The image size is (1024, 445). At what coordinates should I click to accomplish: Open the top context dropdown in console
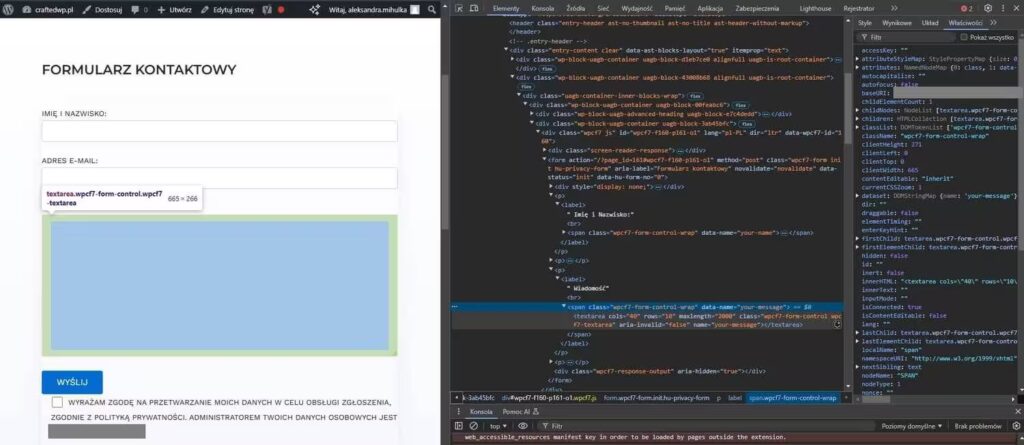498,426
